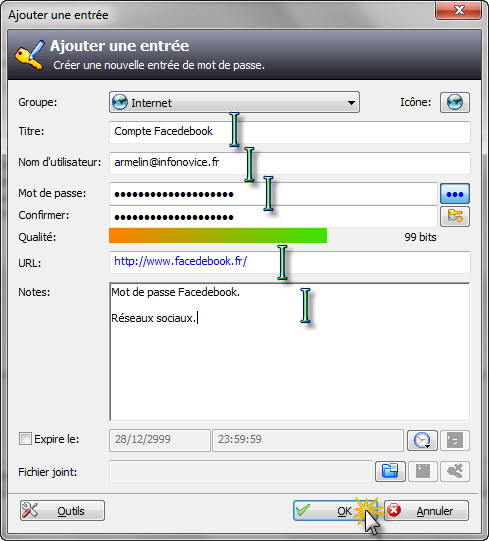Click inside the Notes text area
The width and height of the screenshot is (489, 541).
tap(290, 351)
